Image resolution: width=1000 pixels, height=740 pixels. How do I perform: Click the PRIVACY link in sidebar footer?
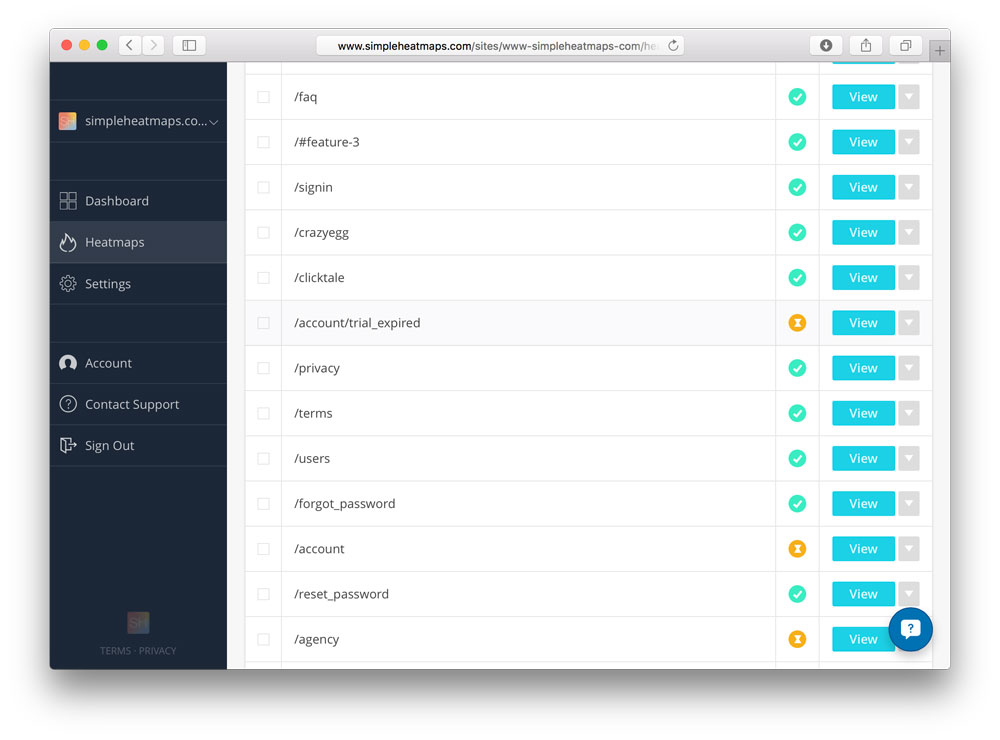pyautogui.click(x=158, y=651)
